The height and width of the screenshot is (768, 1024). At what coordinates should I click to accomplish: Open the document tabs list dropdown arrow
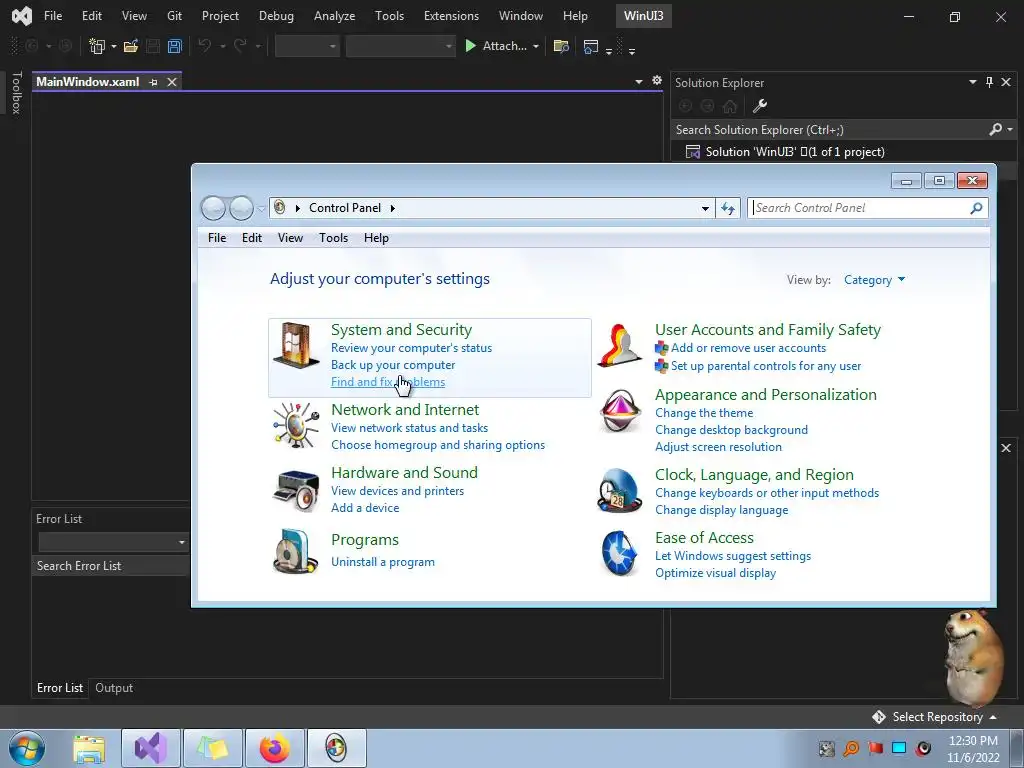(x=639, y=82)
